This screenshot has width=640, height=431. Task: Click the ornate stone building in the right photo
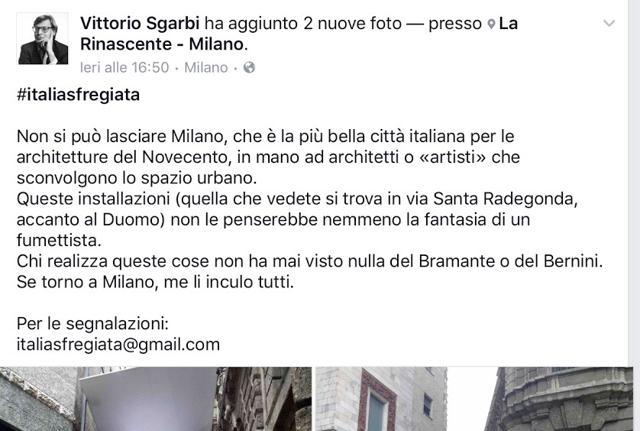coord(559,399)
